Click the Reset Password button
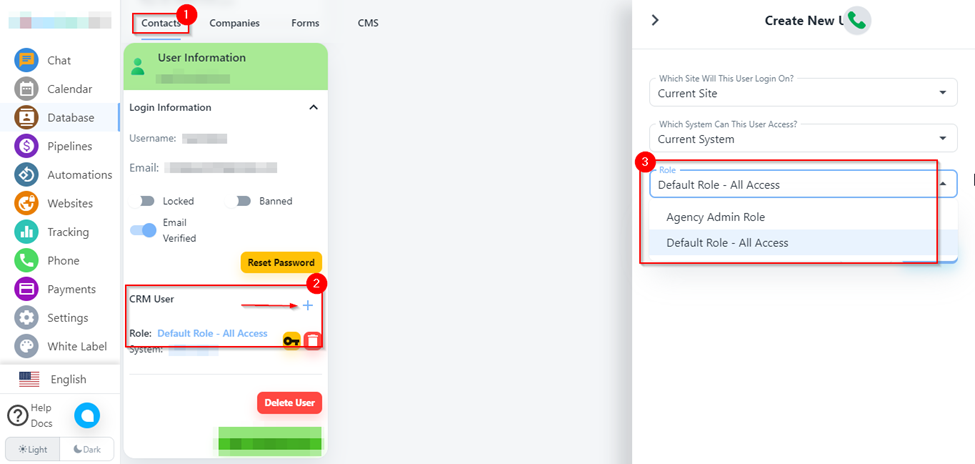Image resolution: width=975 pixels, height=464 pixels. tap(281, 262)
